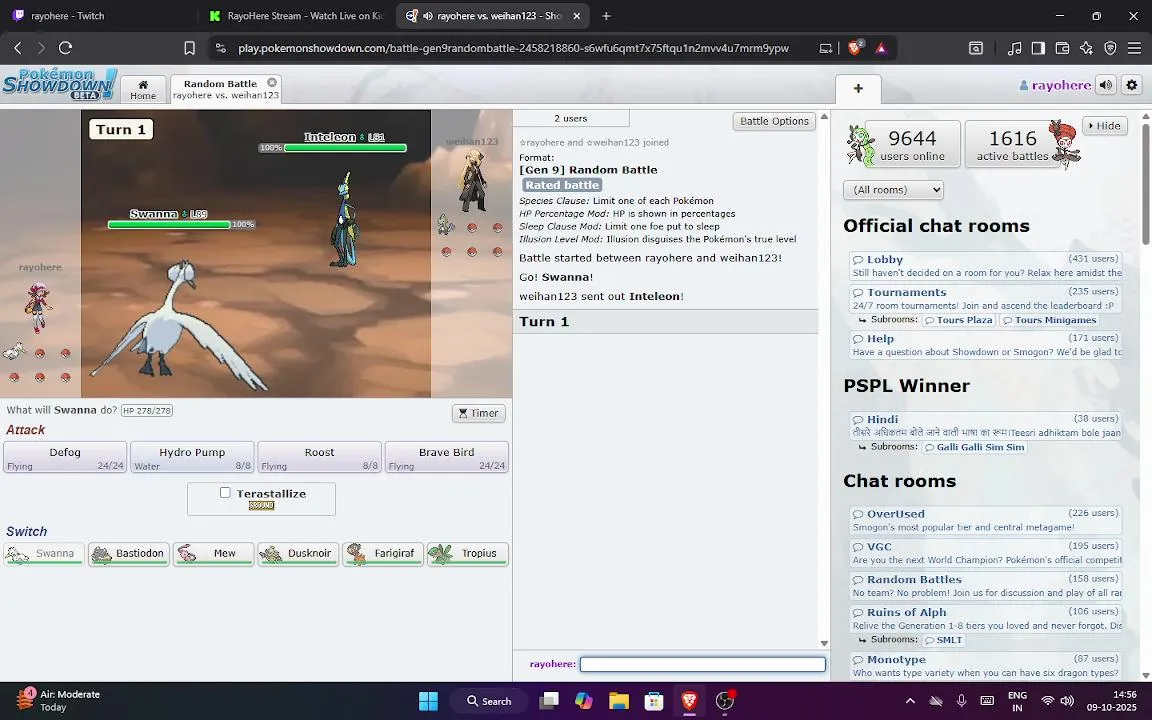The height and width of the screenshot is (720, 1152).
Task: Open the Brave Shields lion icon
Action: click(855, 48)
